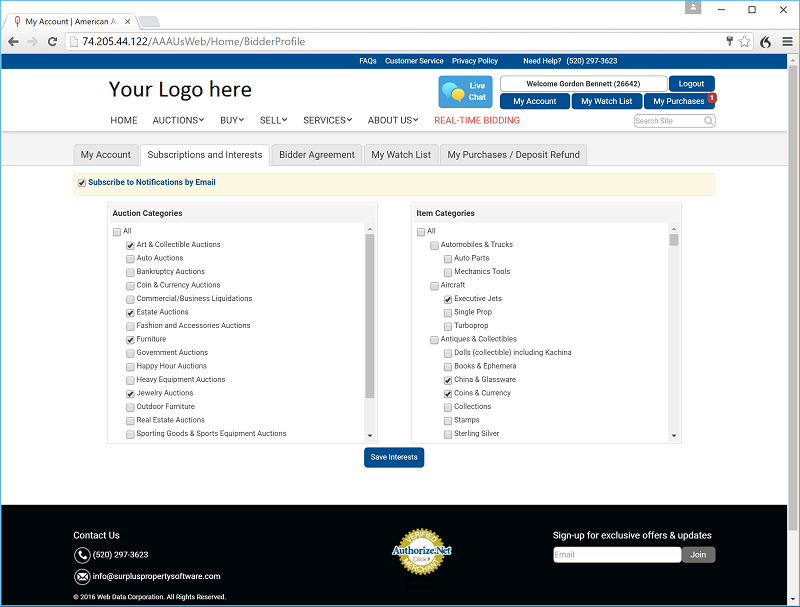Open the FAQs link
The height and width of the screenshot is (607, 800).
(x=368, y=61)
